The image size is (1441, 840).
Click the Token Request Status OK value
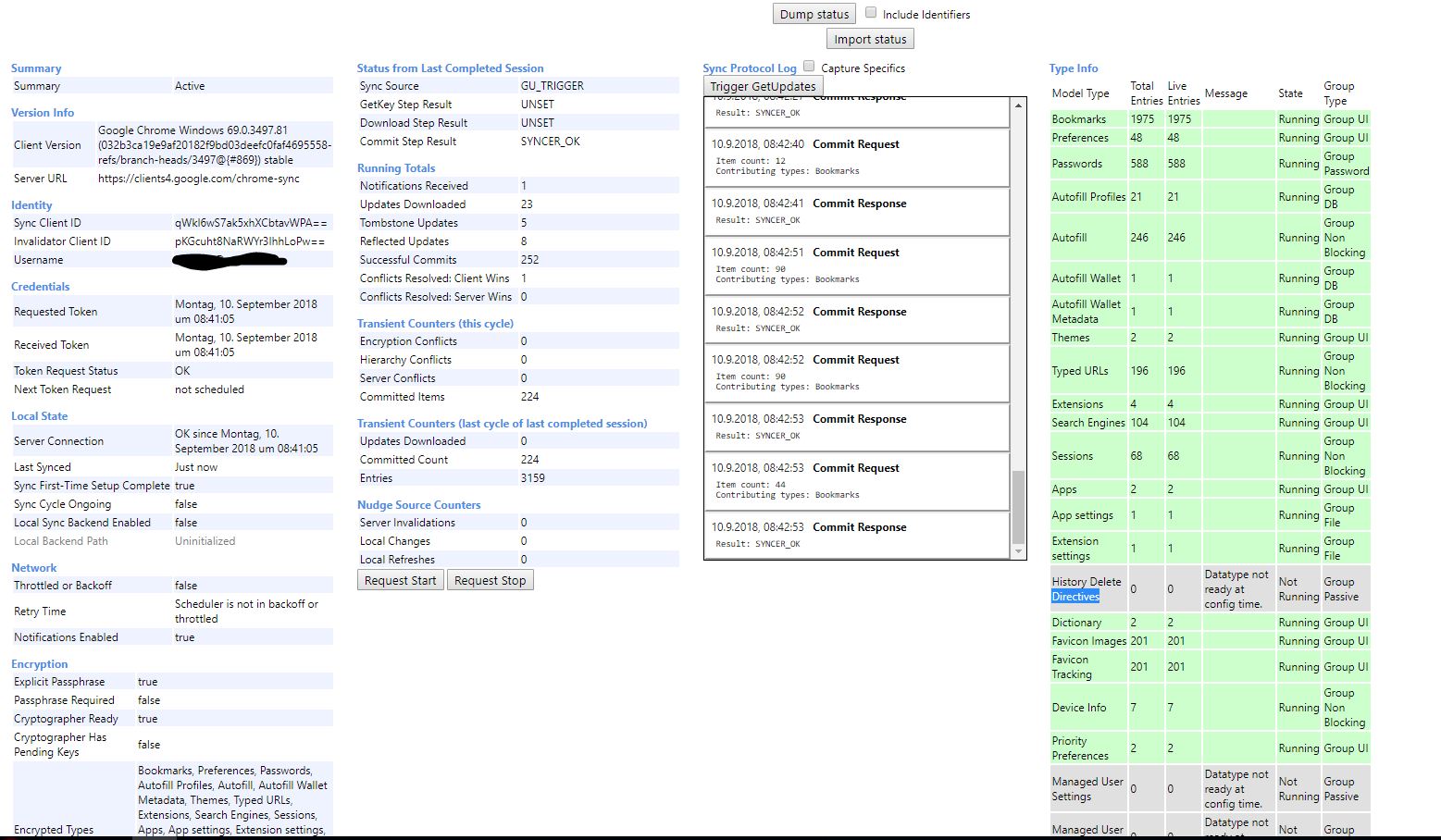coord(182,371)
